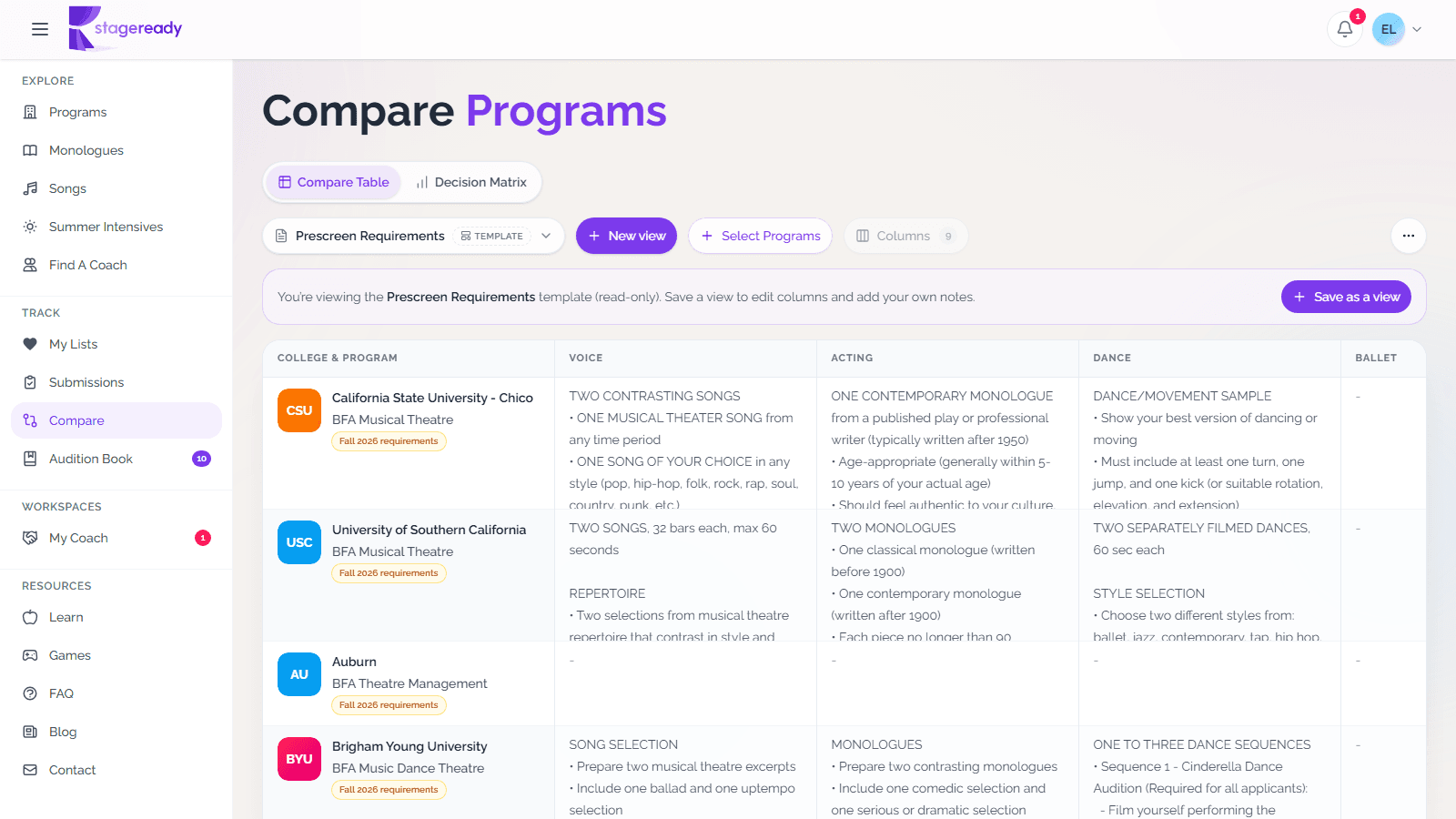Switch to Compare Table tab

click(x=334, y=182)
